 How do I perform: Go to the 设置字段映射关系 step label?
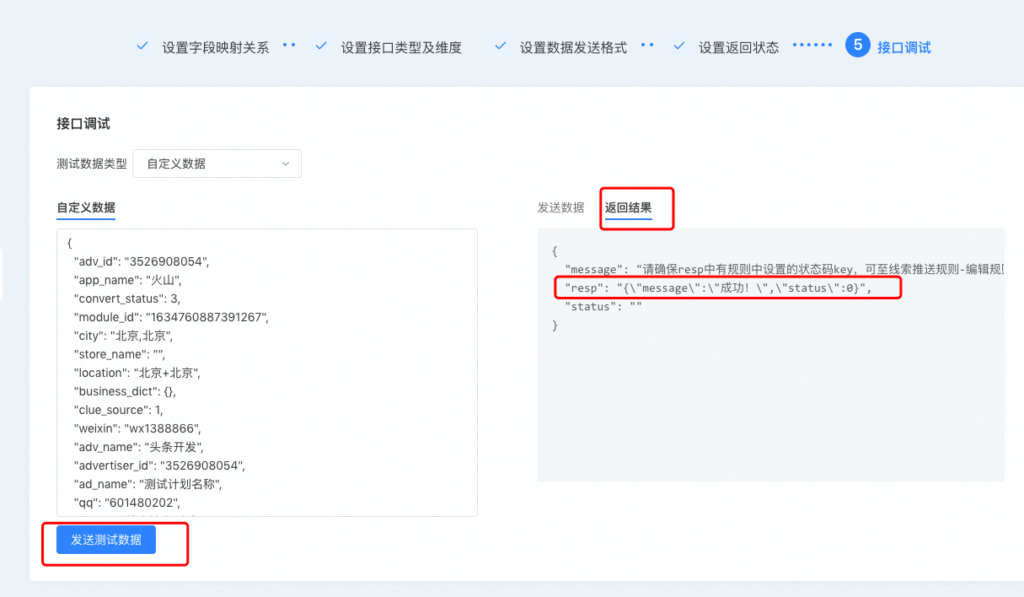click(215, 47)
